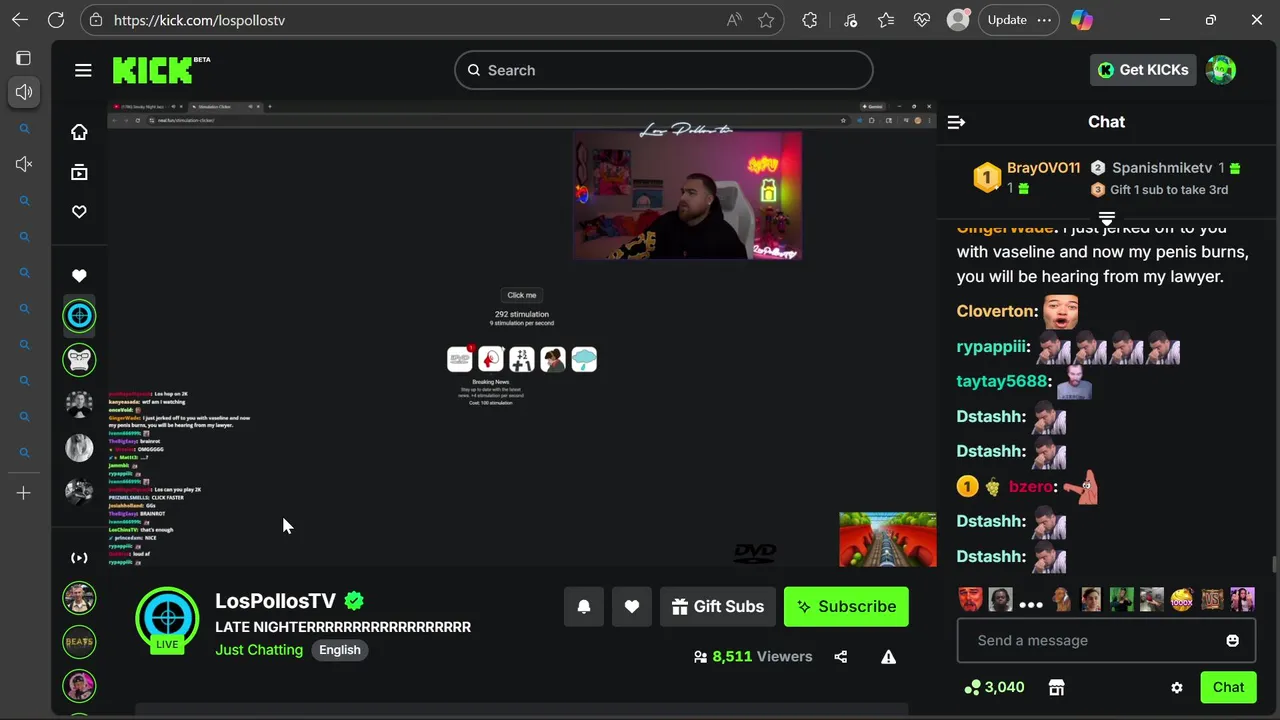Insert the red-faced man emote
Image resolution: width=1280 pixels, height=720 pixels.
coord(970,600)
